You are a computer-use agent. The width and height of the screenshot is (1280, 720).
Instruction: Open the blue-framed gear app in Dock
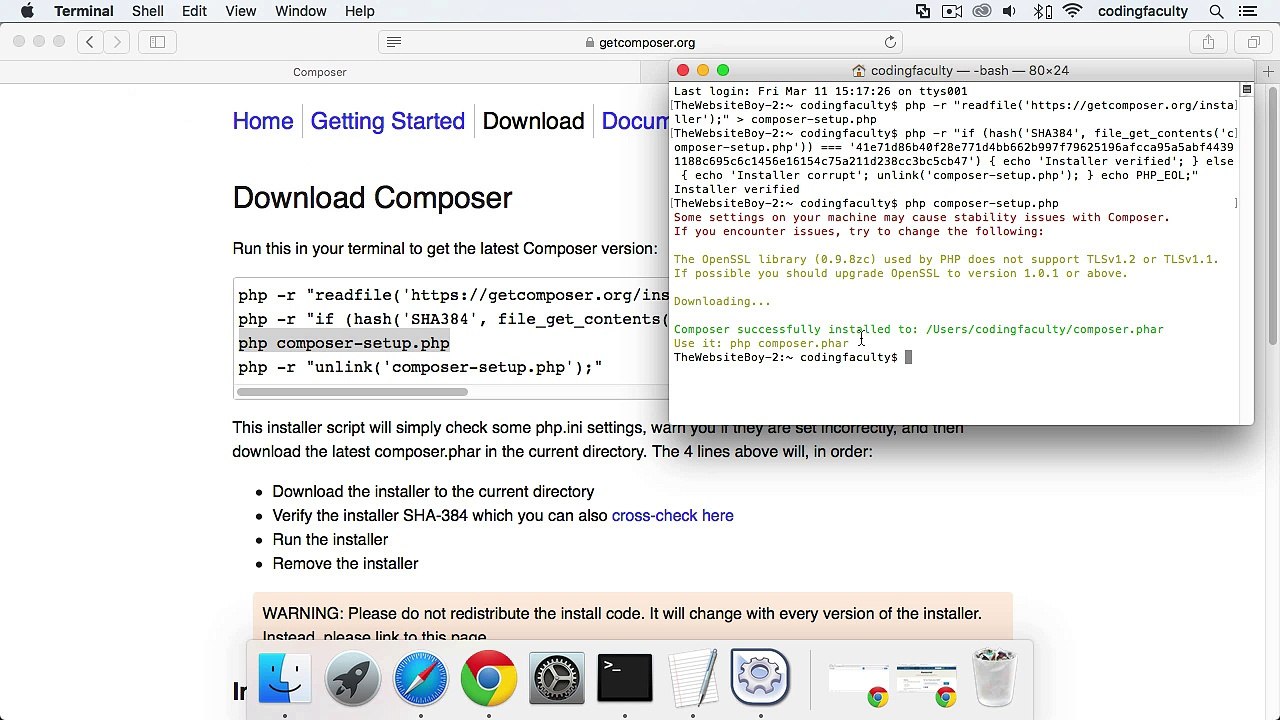[x=760, y=679]
